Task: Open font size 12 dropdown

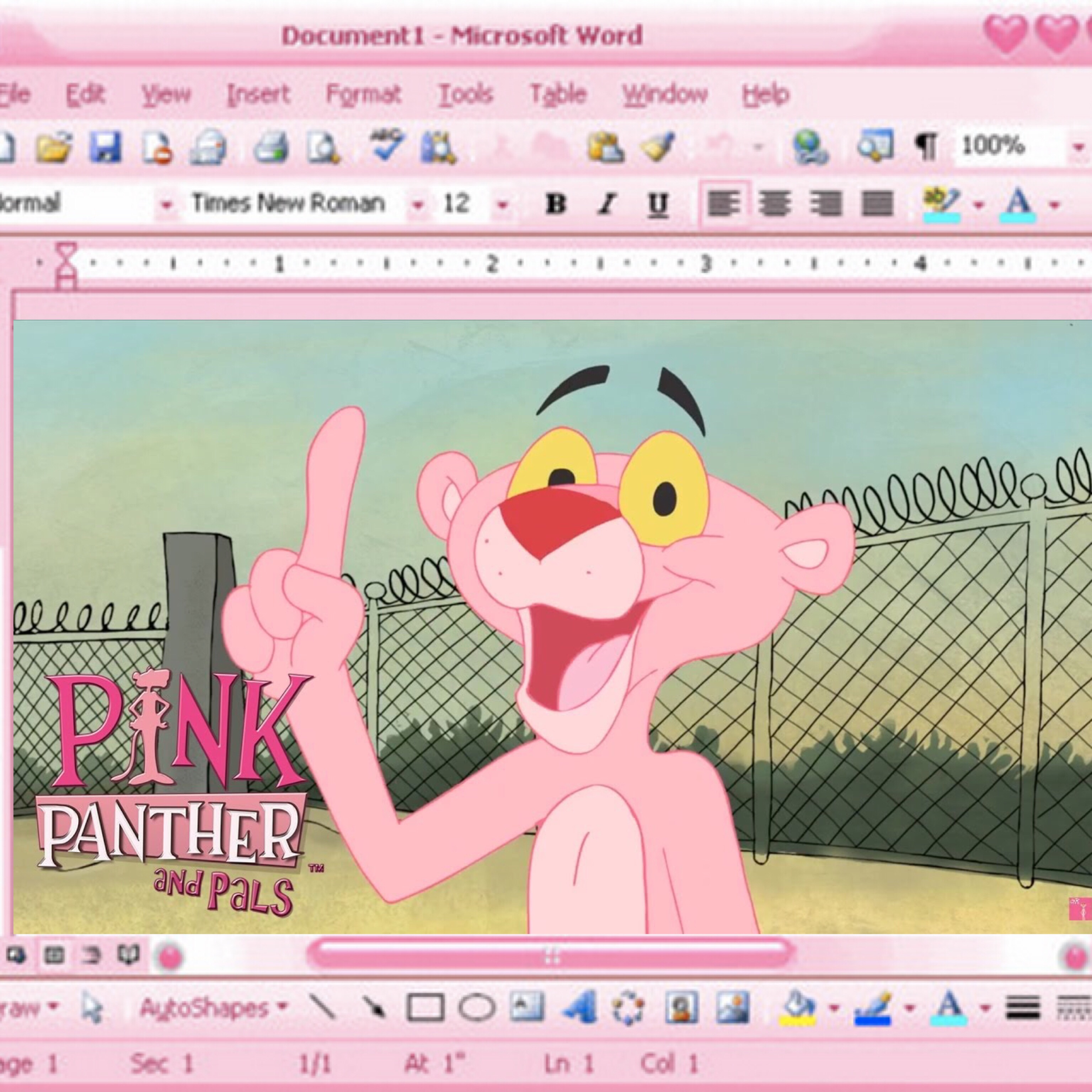Action: [x=503, y=205]
